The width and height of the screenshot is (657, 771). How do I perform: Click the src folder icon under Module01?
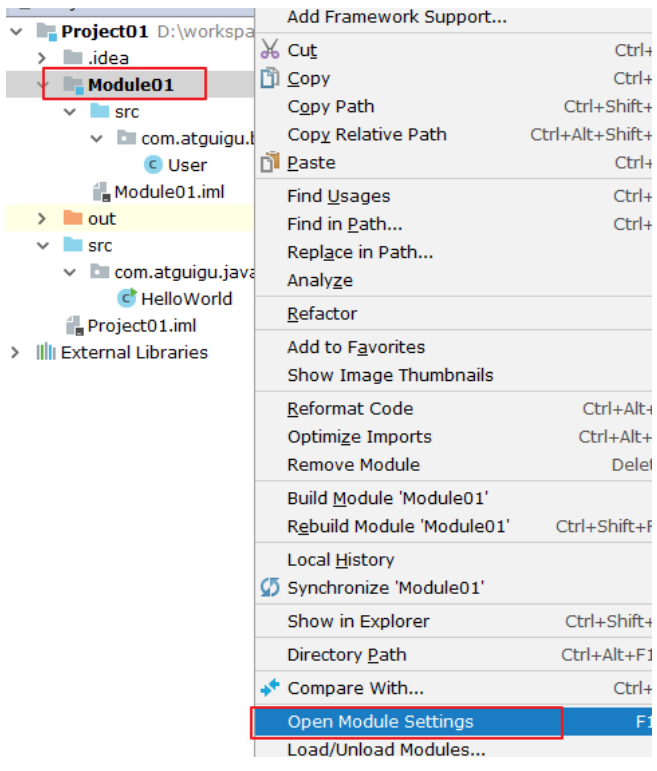(99, 111)
